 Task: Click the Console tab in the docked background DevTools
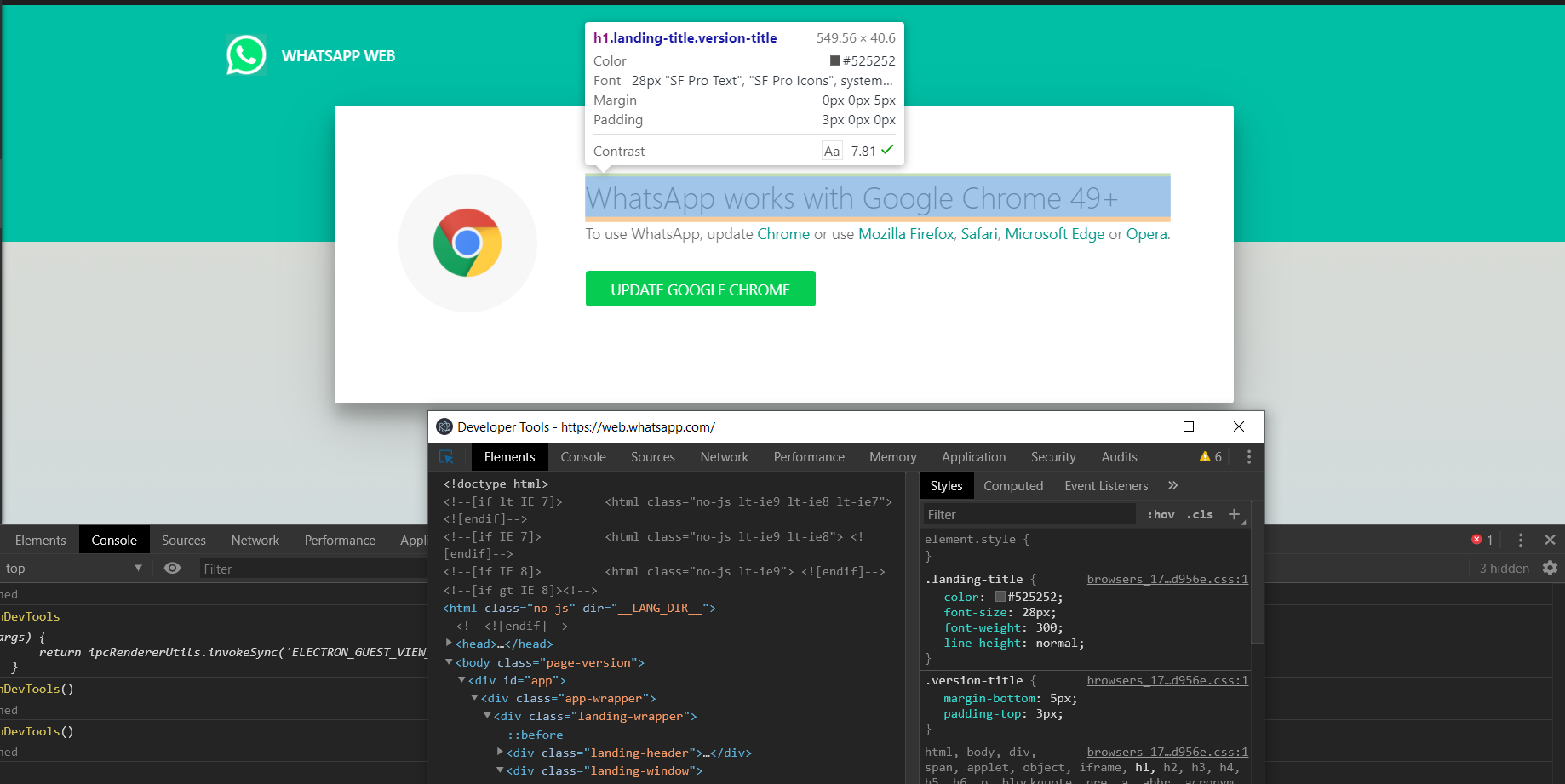click(114, 541)
